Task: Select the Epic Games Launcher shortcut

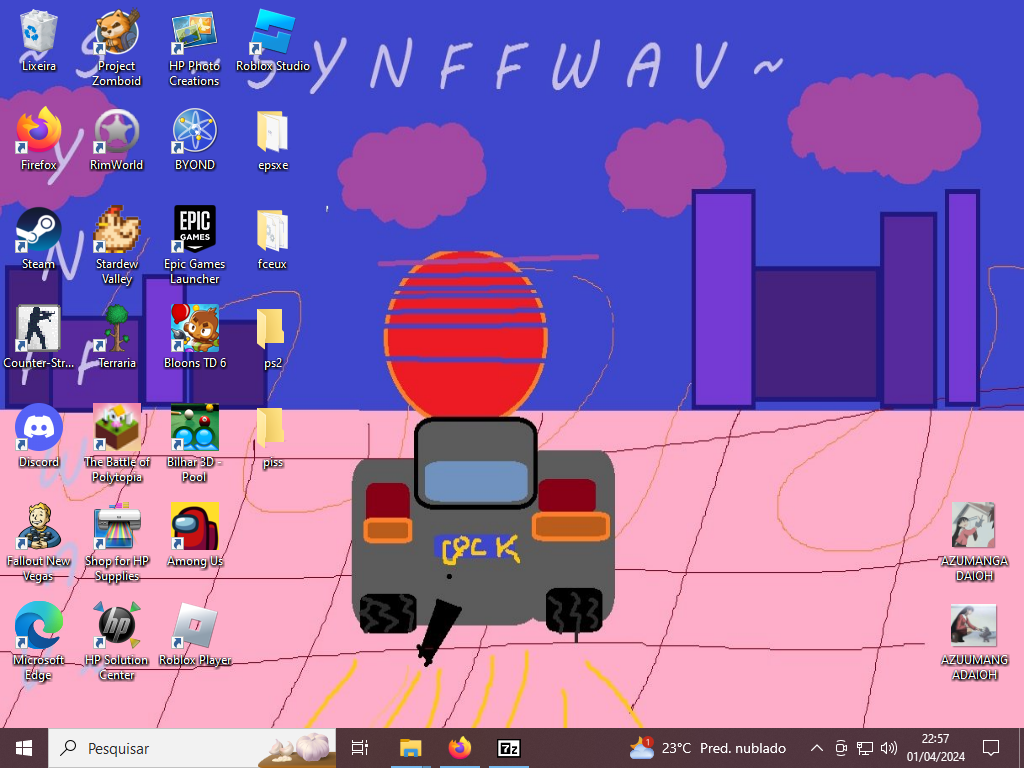Action: click(x=195, y=246)
